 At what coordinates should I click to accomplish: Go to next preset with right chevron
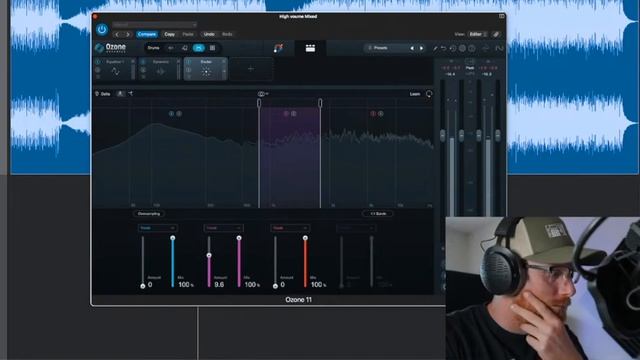pos(128,35)
